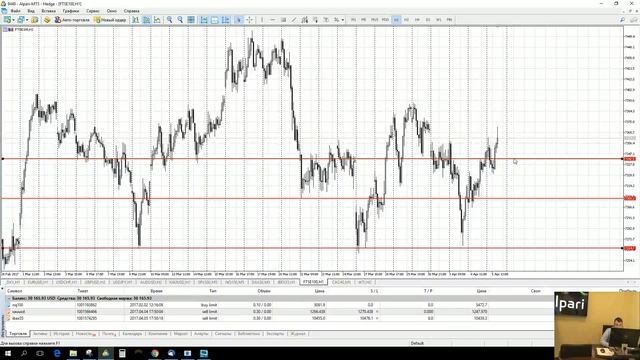Switch chart to line chart

click(x=157, y=20)
